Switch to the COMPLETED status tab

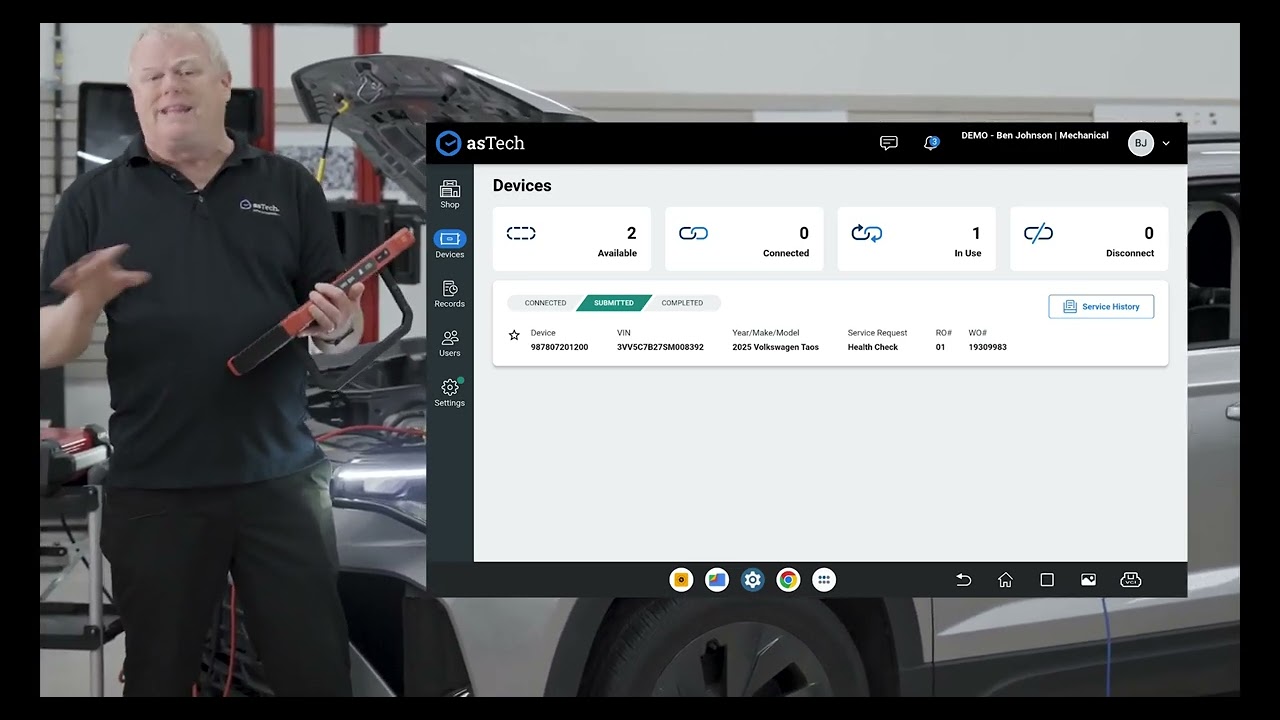tap(682, 303)
